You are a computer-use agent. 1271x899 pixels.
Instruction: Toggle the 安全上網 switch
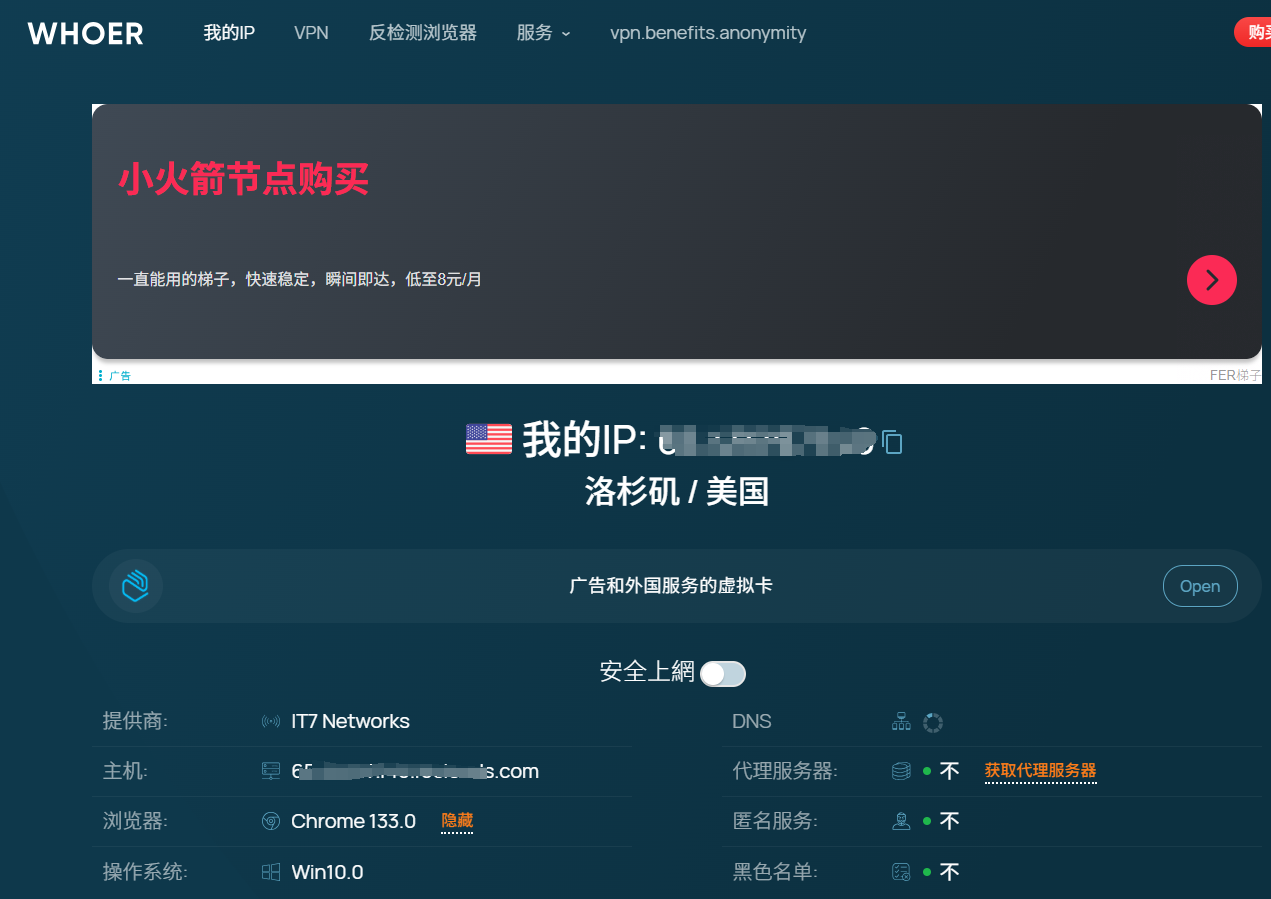pyautogui.click(x=723, y=674)
